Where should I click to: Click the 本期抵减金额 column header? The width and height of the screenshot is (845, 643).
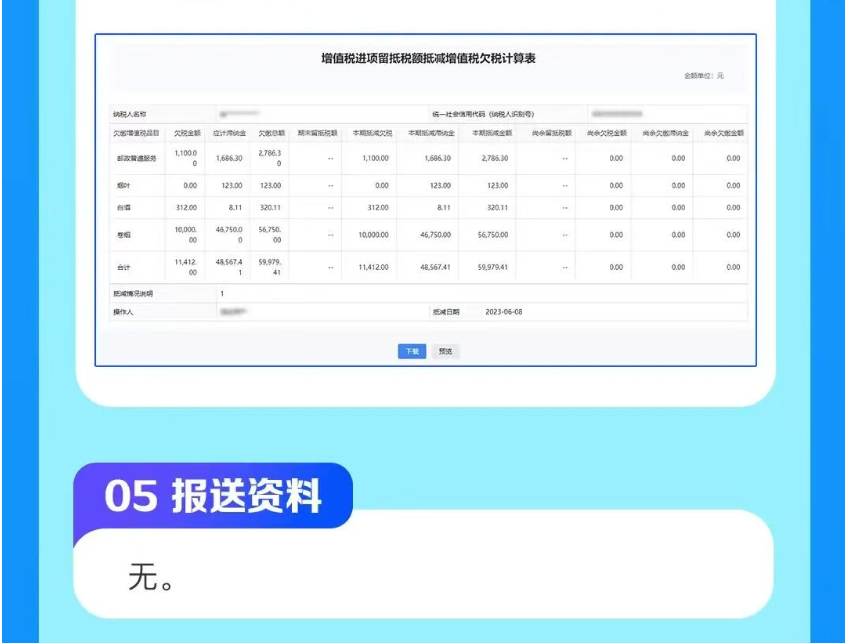click(x=490, y=132)
